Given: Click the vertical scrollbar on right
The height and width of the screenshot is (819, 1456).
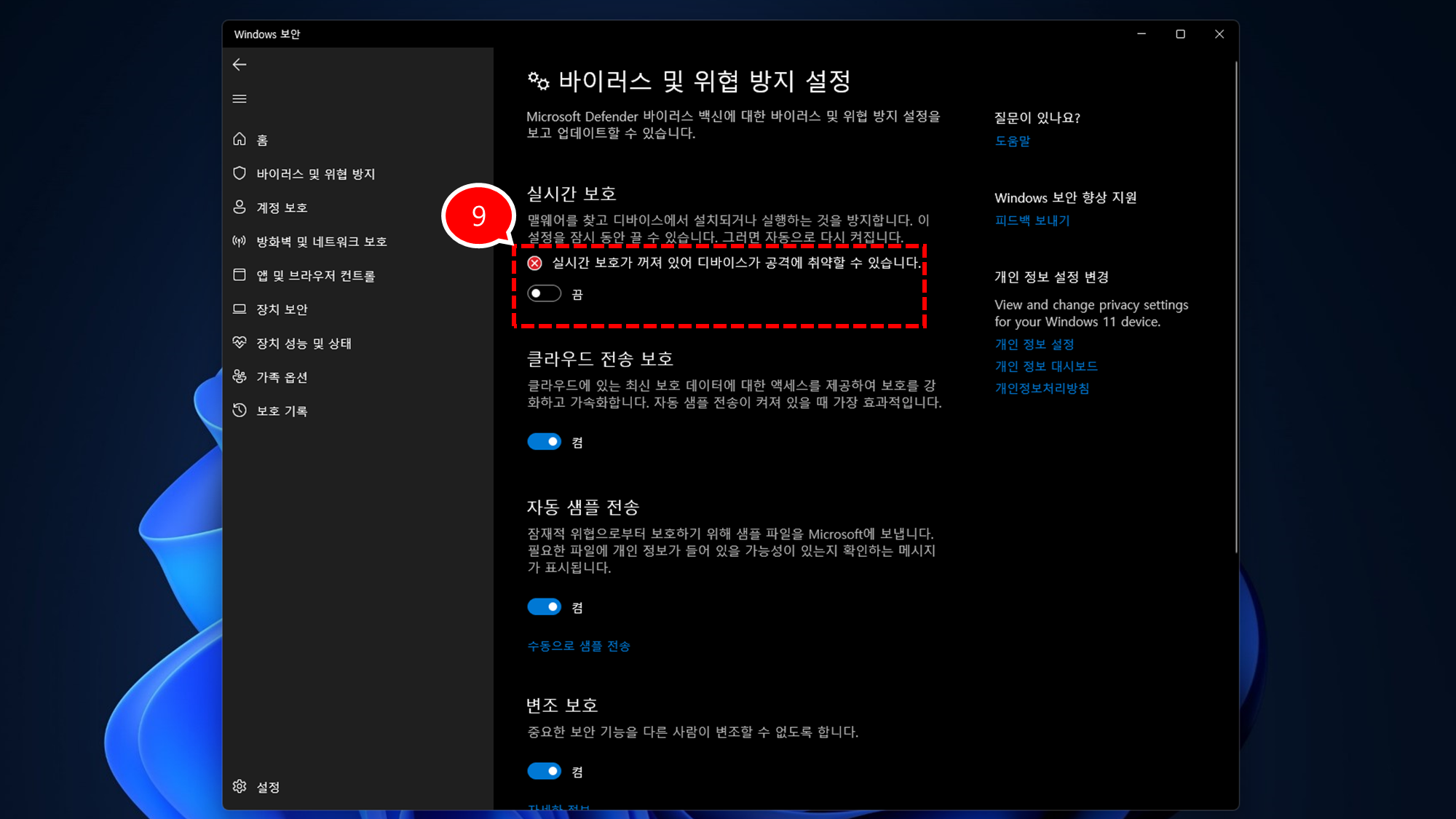Looking at the screenshot, I should (1235, 306).
